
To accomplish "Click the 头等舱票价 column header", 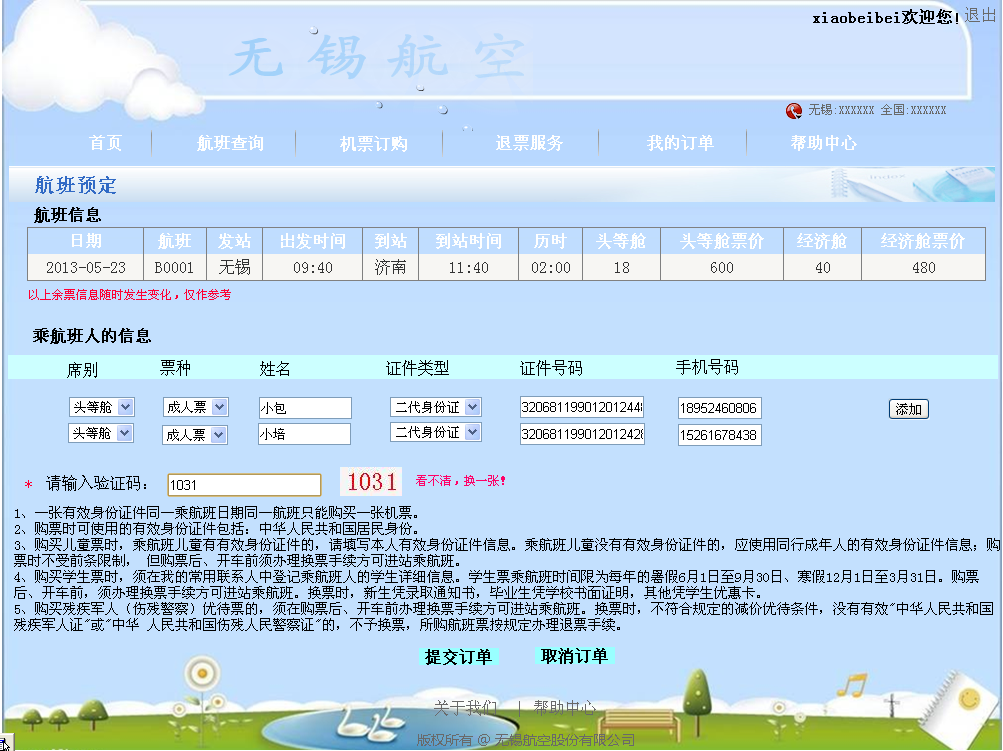I will [722, 241].
